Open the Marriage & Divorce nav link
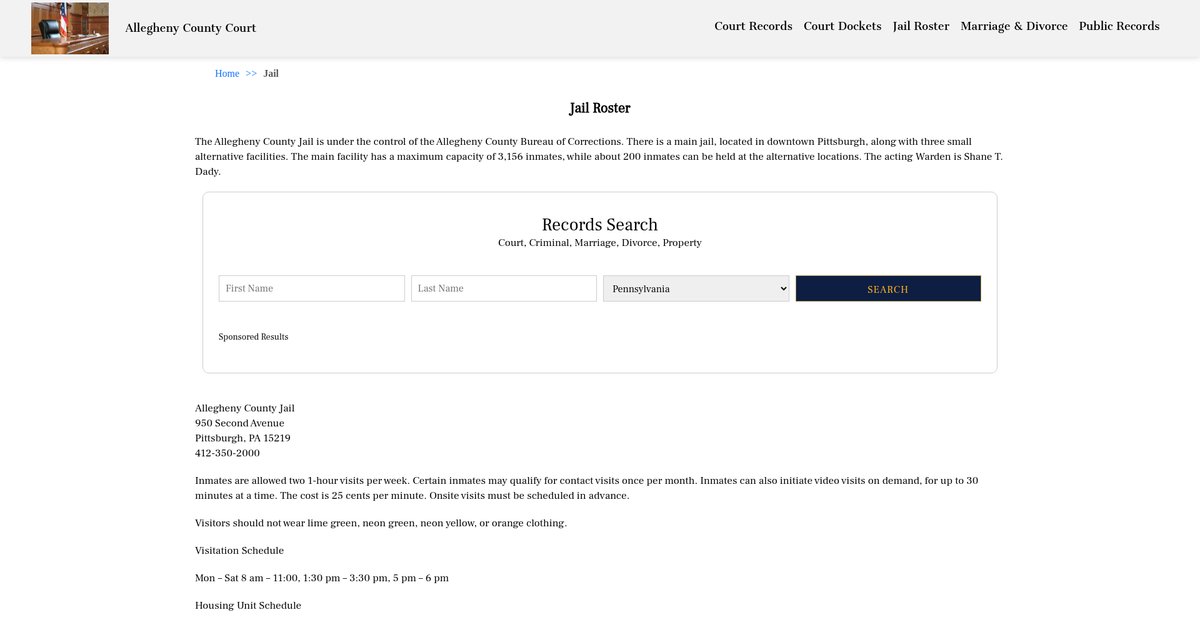The image size is (1200, 620). pos(1013,26)
